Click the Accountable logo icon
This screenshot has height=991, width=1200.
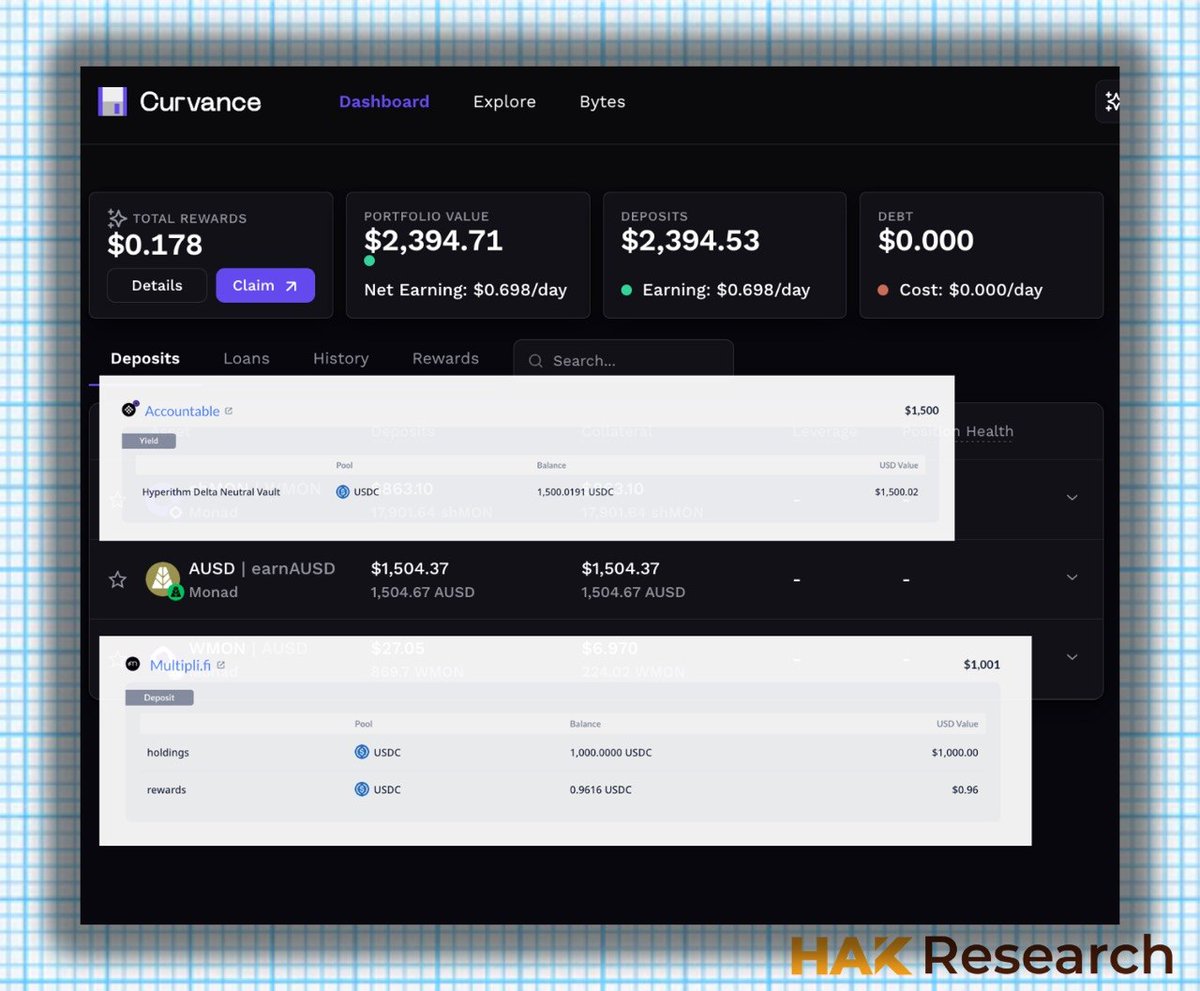(x=130, y=409)
